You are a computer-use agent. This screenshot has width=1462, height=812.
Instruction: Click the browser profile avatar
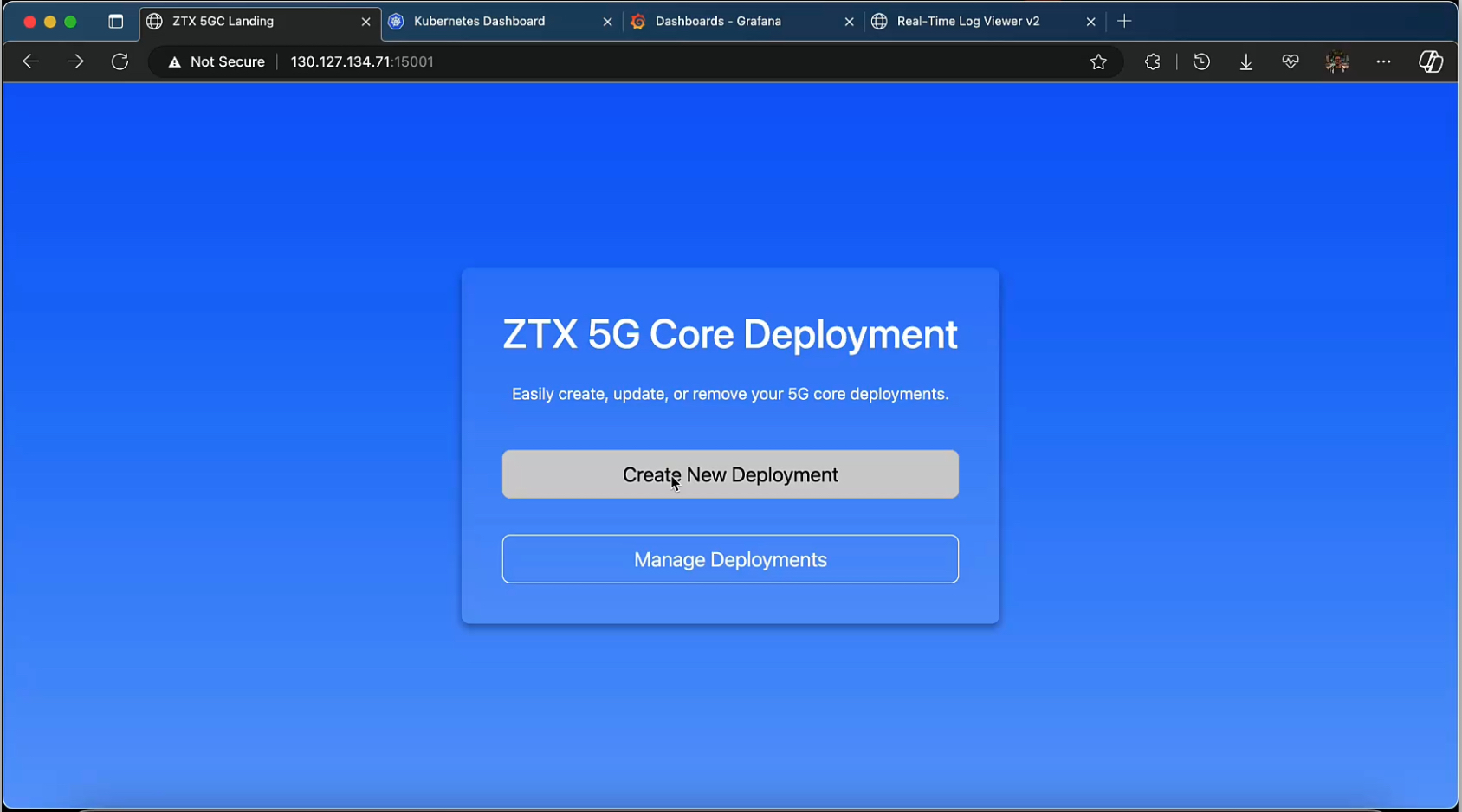pyautogui.click(x=1337, y=61)
